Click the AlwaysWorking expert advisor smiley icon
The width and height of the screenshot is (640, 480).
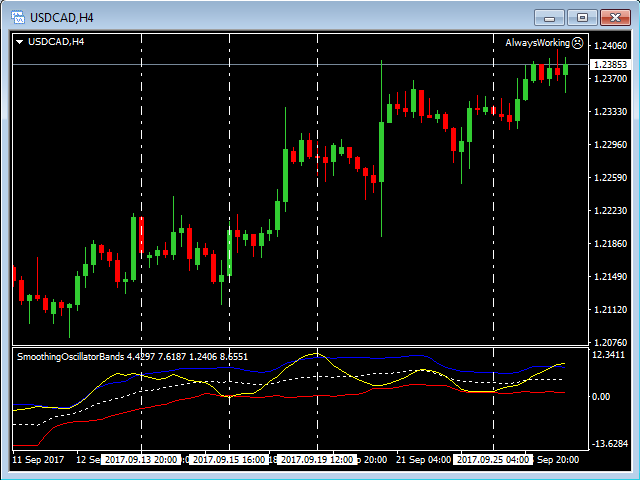point(577,43)
